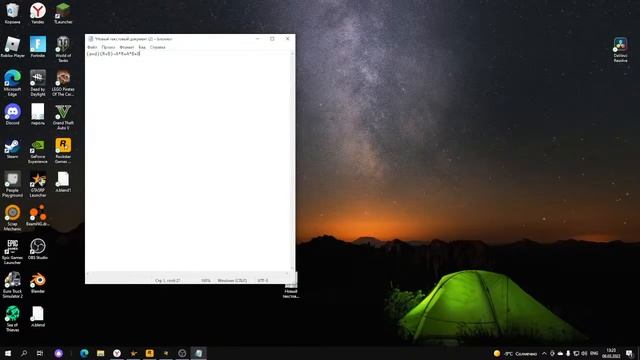
Task: Launch the Fortnite desktop shortcut
Action: [38, 47]
